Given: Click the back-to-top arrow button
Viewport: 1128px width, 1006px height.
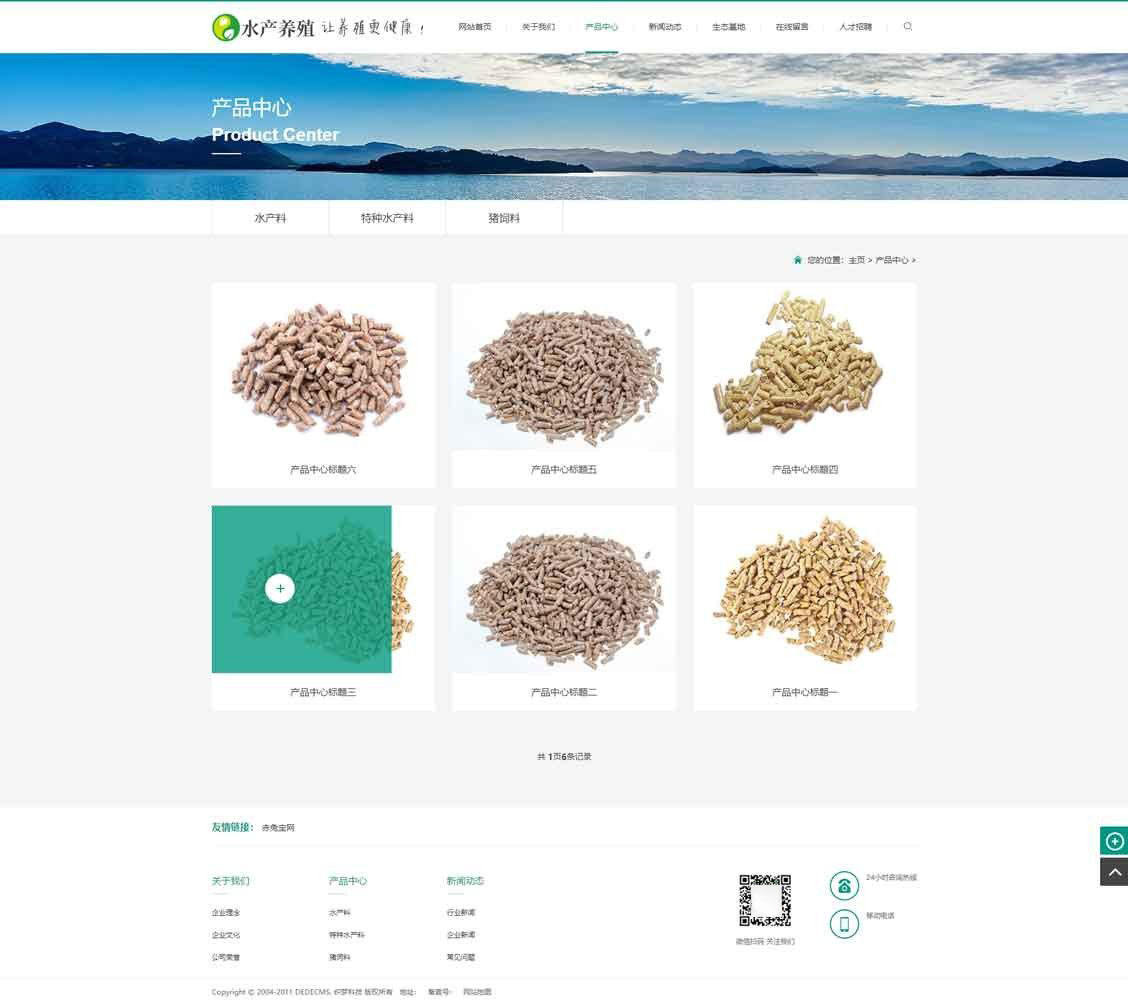Looking at the screenshot, I should click(1114, 872).
